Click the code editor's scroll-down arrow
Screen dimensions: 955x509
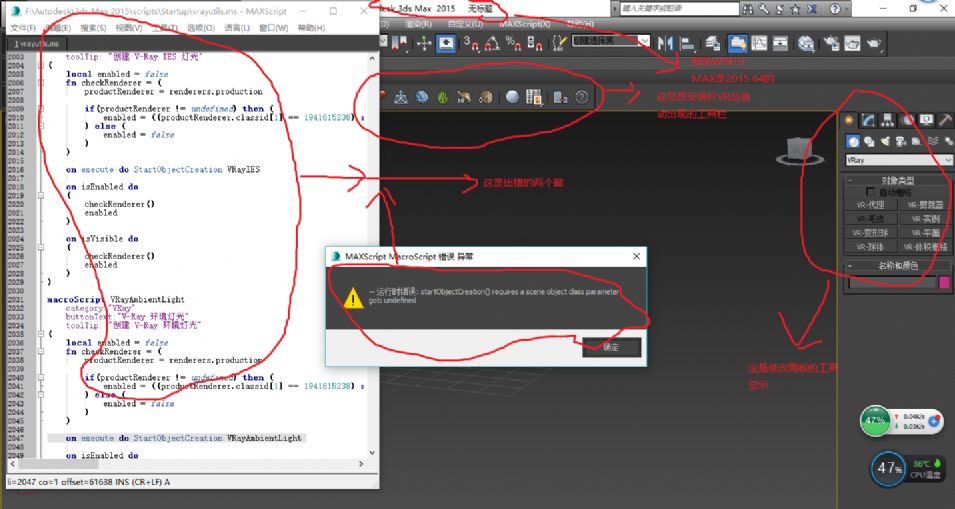[373, 453]
